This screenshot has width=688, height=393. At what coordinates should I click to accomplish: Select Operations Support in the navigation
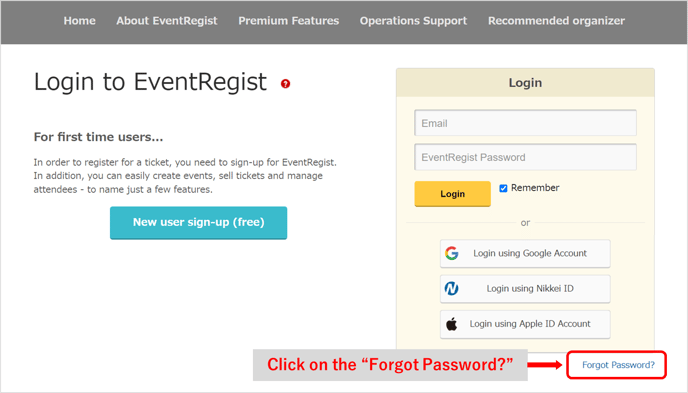[413, 21]
